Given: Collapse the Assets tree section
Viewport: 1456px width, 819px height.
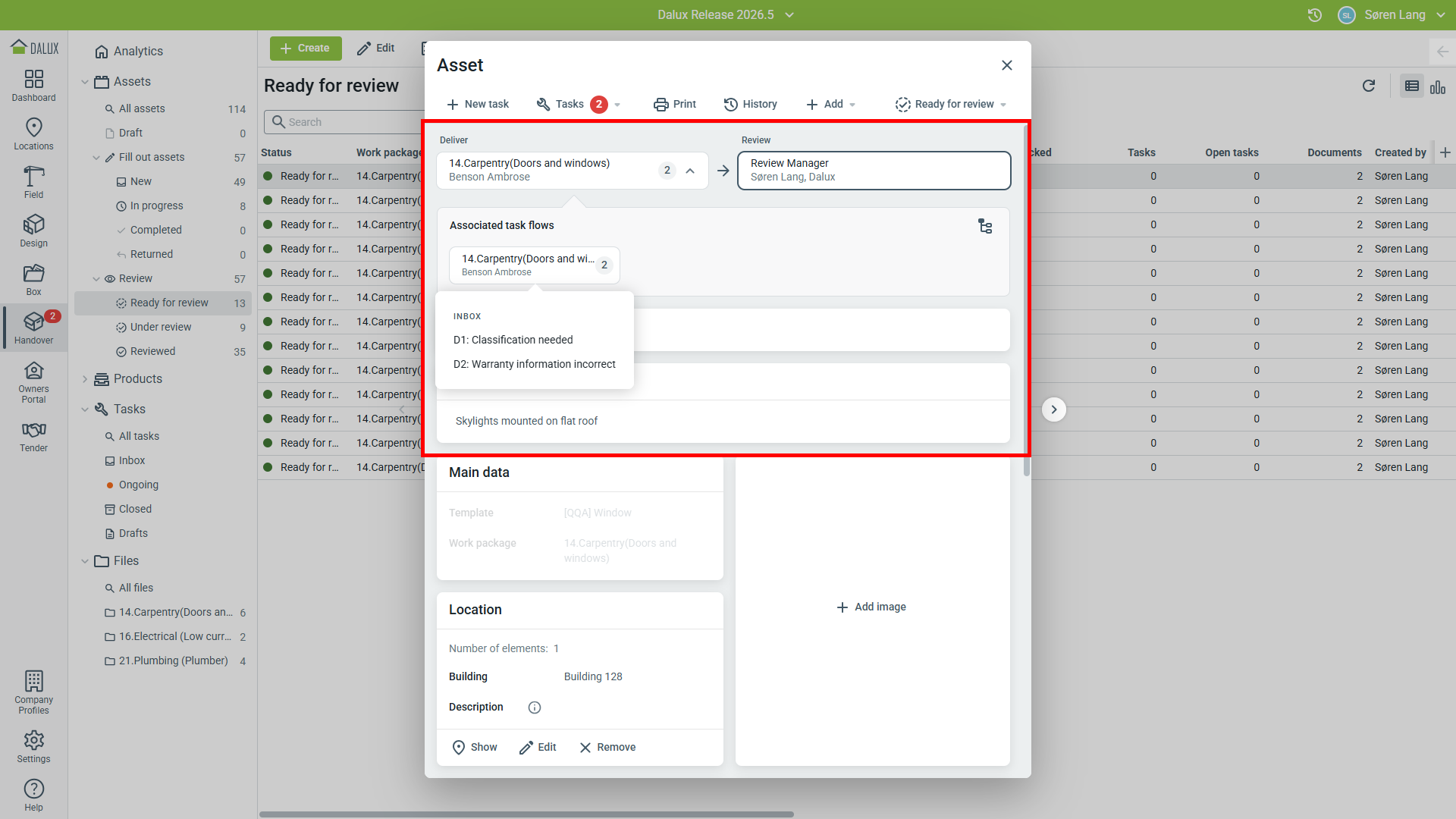Looking at the screenshot, I should click(85, 82).
